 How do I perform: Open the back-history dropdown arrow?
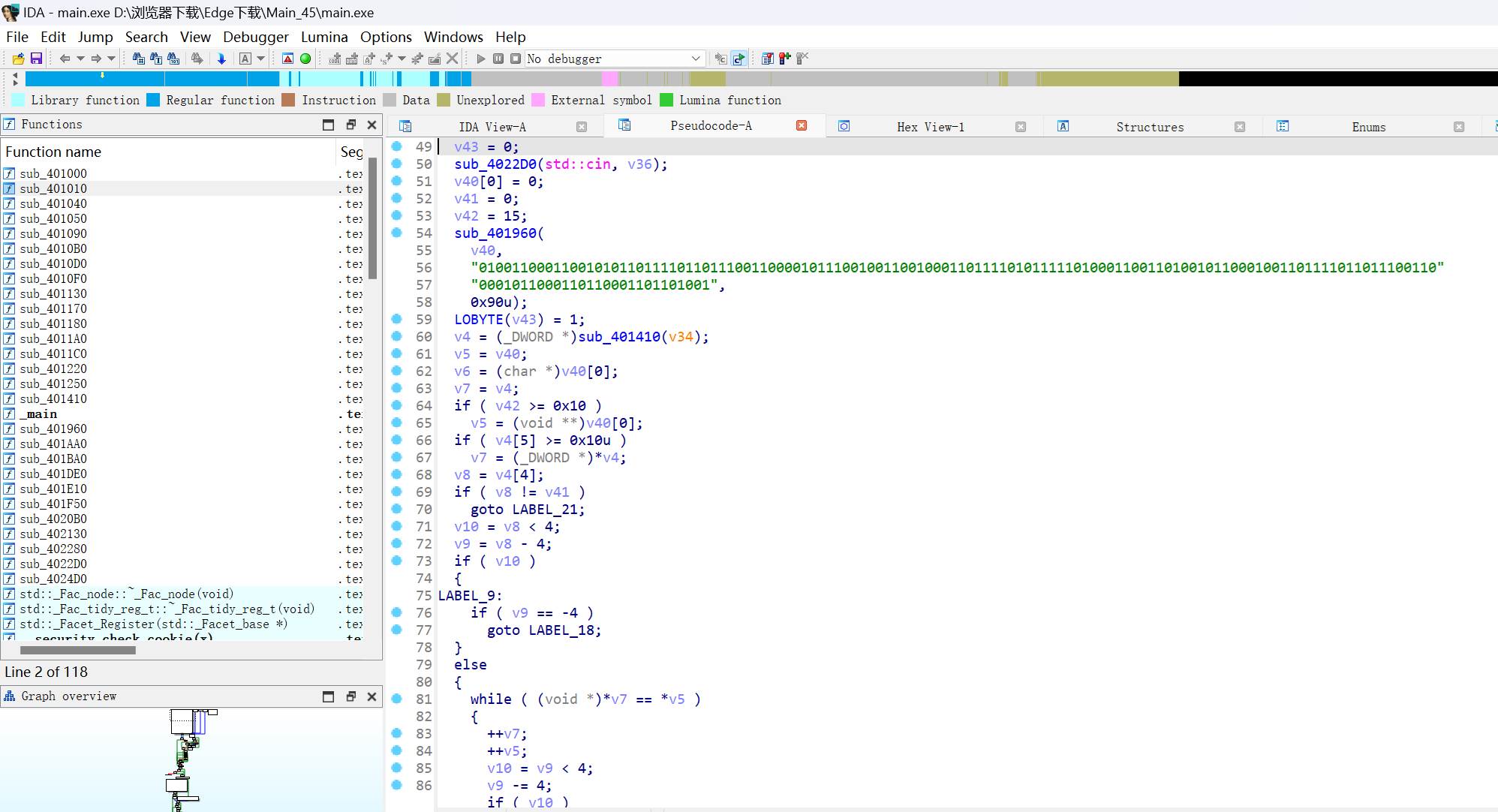(80, 59)
